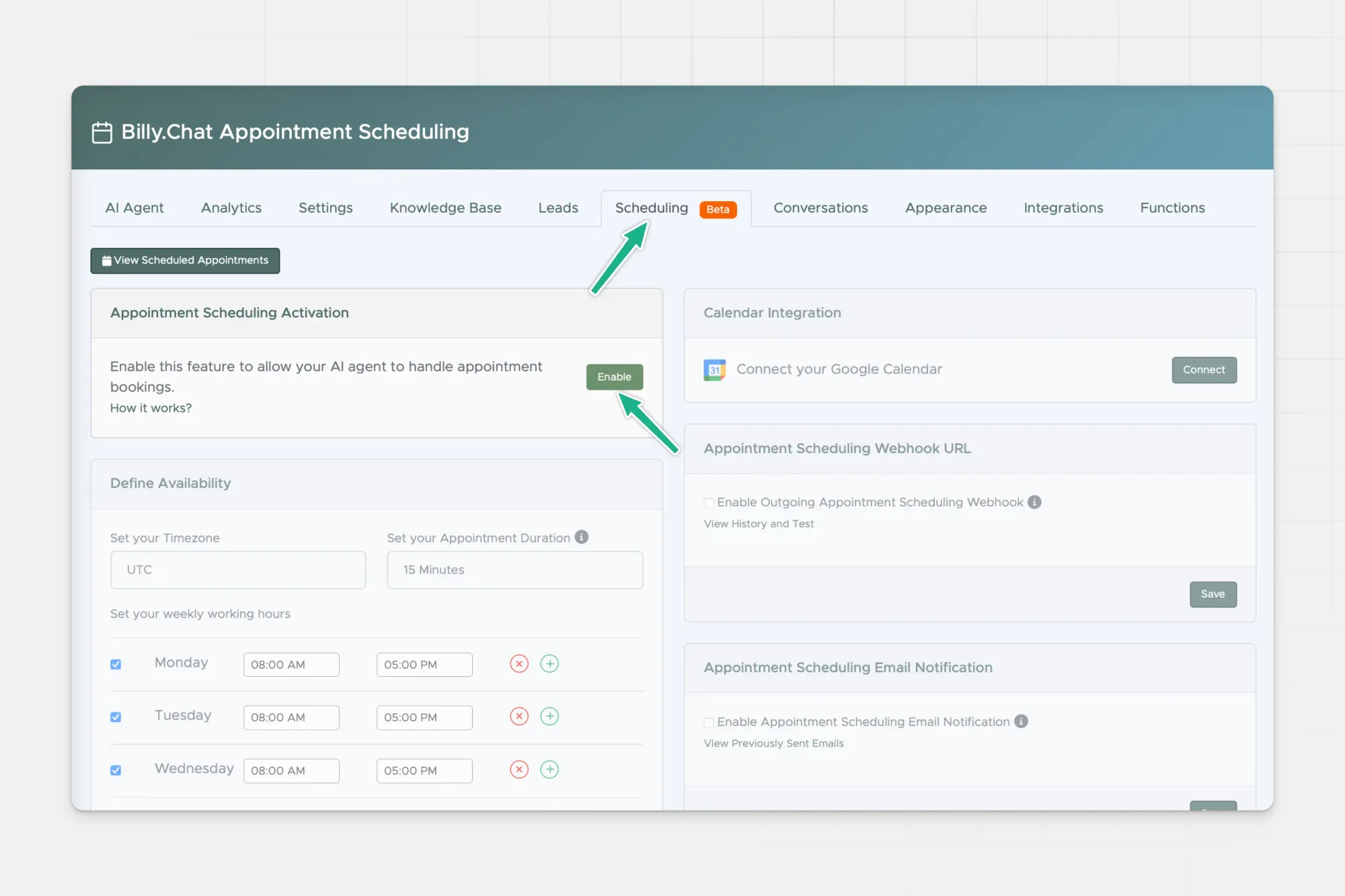
Task: Uncheck the Tuesday availability checkbox
Action: coord(116,717)
